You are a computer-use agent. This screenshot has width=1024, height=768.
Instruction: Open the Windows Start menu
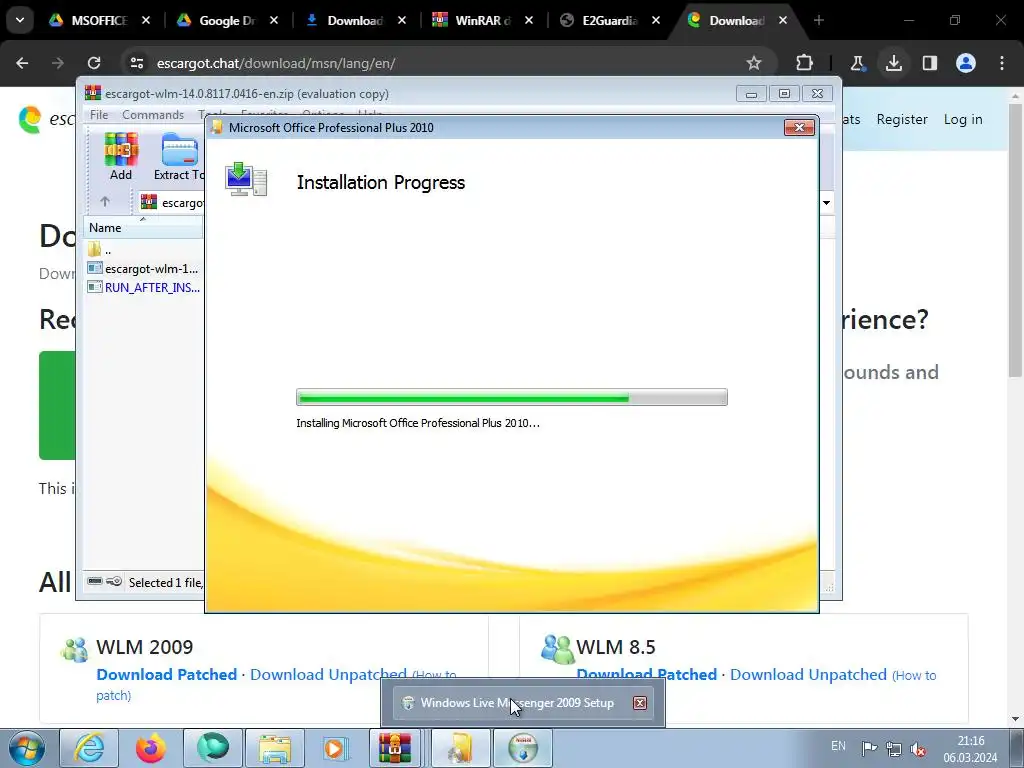(x=26, y=748)
